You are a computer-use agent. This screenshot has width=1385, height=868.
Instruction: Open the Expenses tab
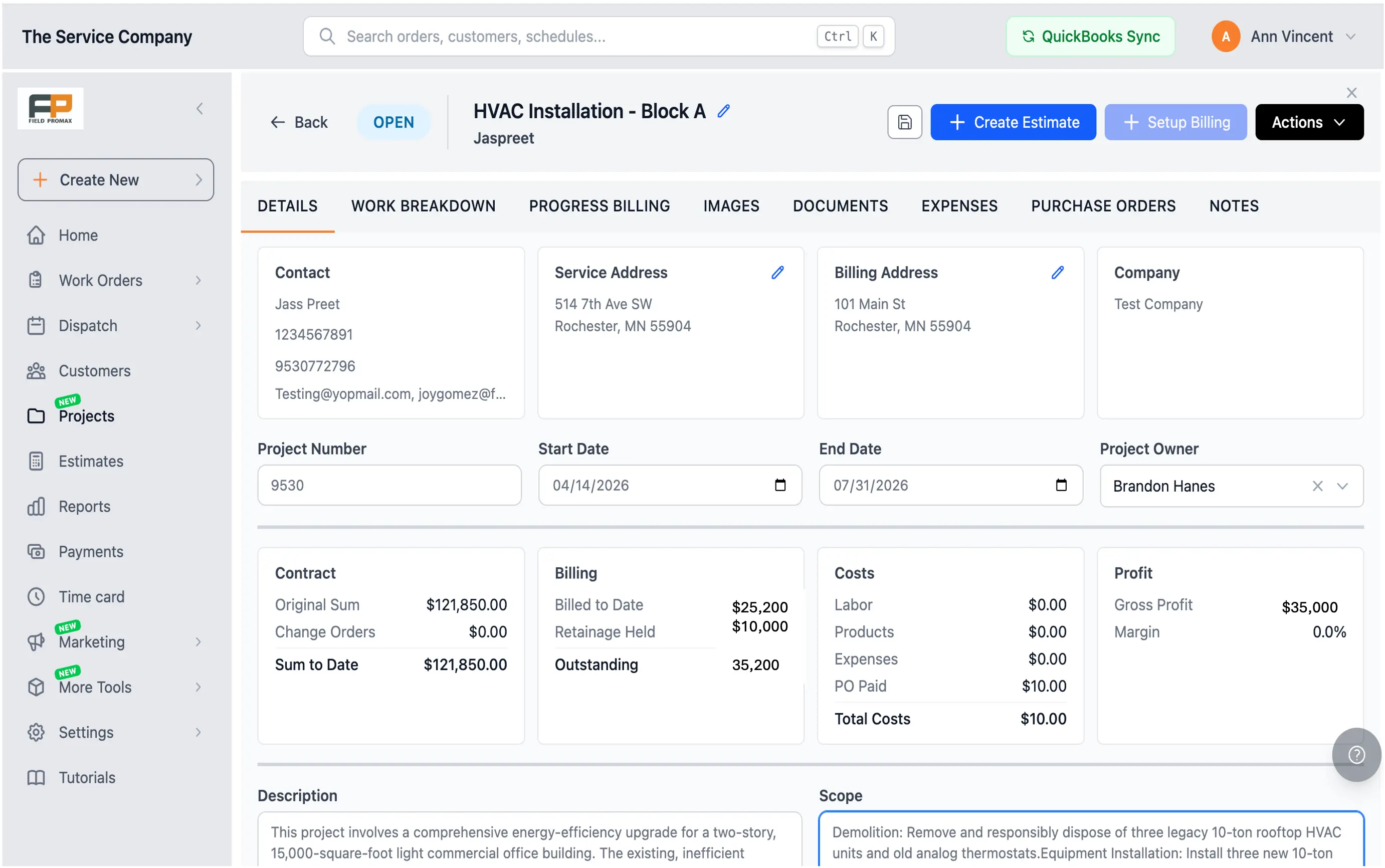coord(959,205)
